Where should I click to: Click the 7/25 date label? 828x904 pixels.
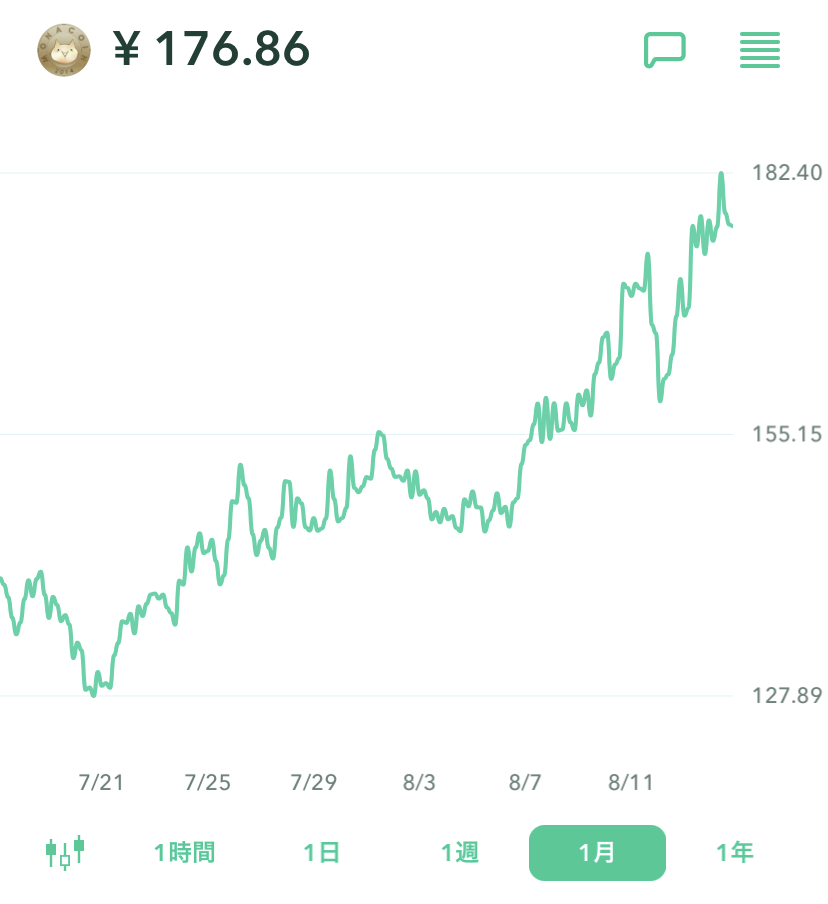pyautogui.click(x=207, y=782)
